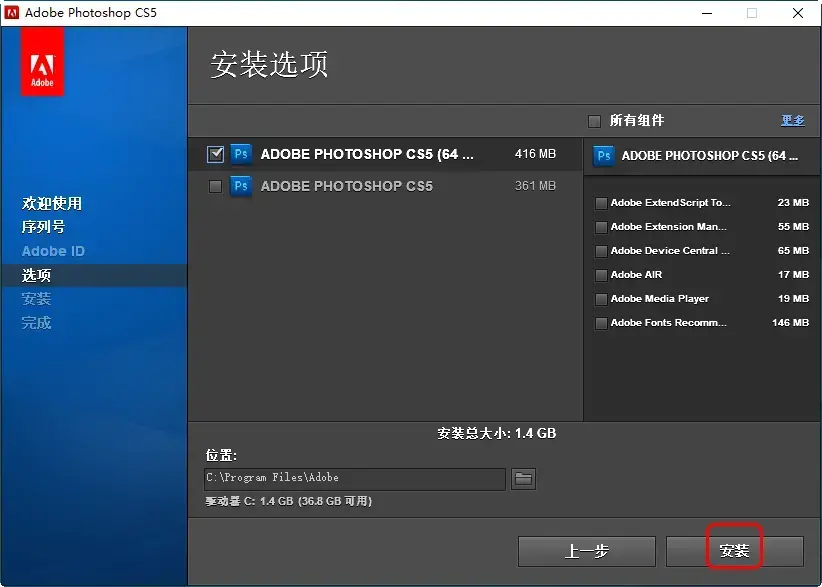Select 完成 step in sidebar
822x587 pixels.
click(x=36, y=323)
